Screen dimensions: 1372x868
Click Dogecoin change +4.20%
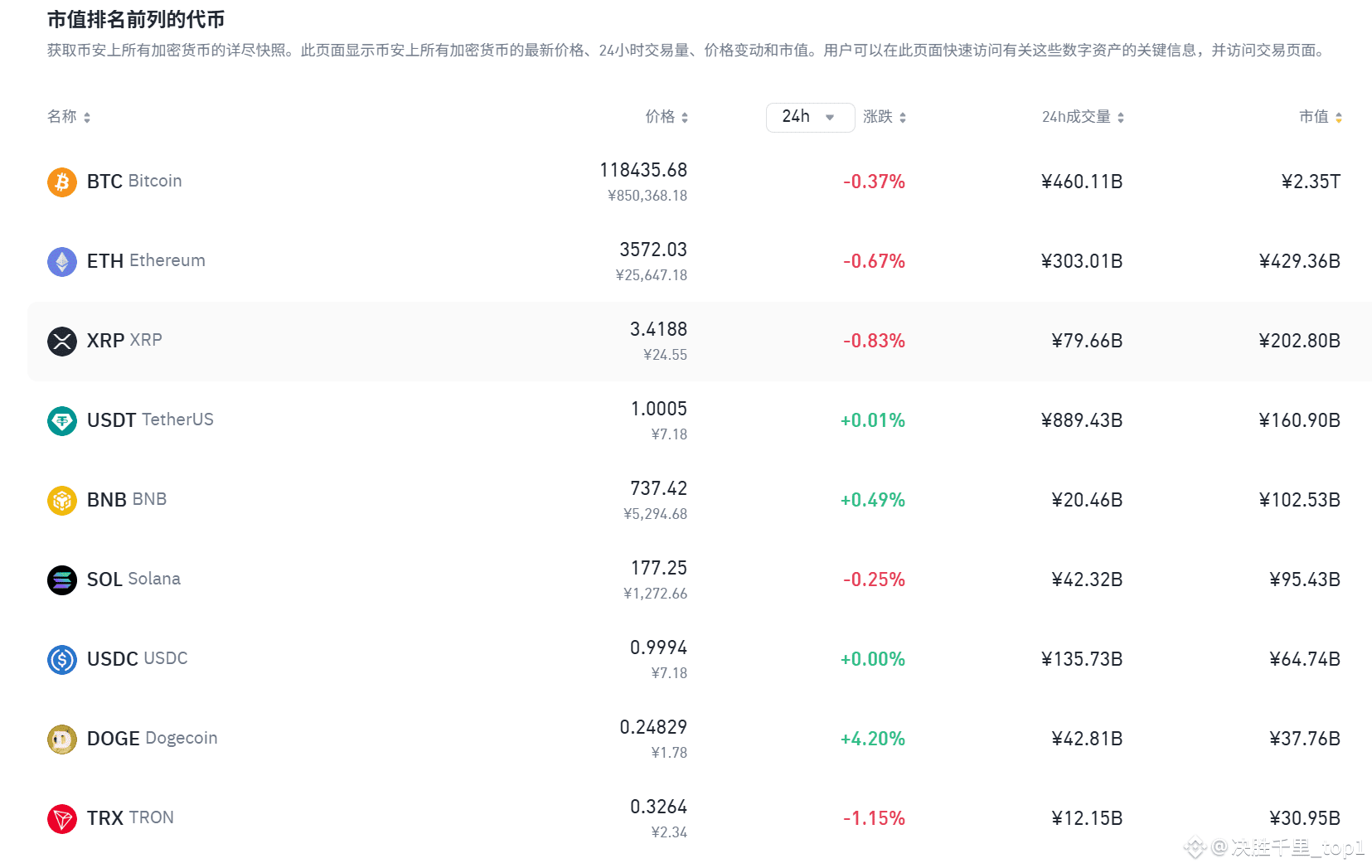pyautogui.click(x=873, y=739)
